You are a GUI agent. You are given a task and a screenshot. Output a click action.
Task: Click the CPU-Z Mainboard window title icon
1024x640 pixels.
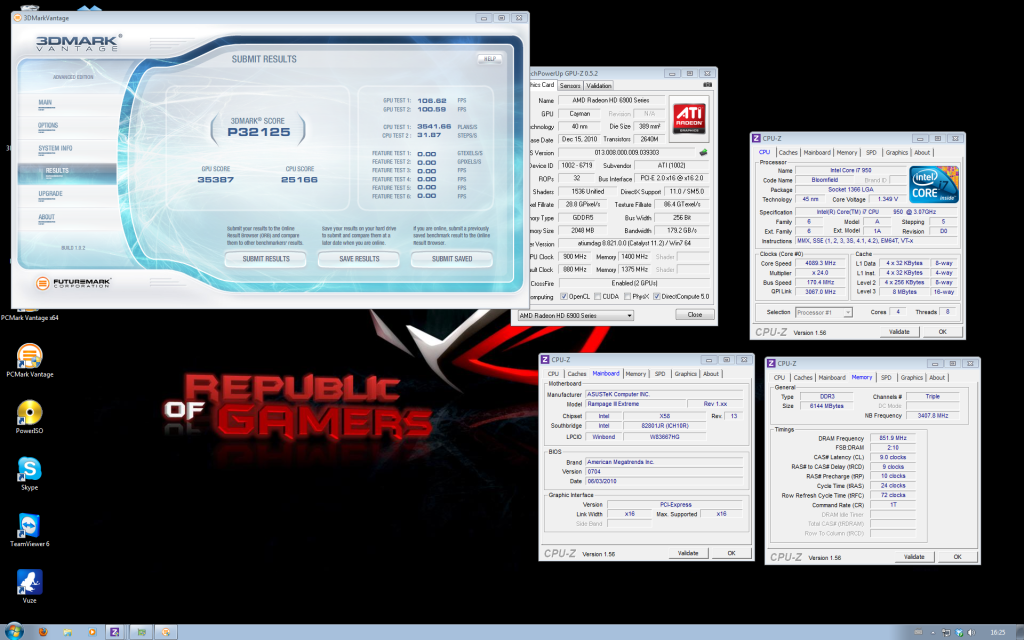coord(545,359)
